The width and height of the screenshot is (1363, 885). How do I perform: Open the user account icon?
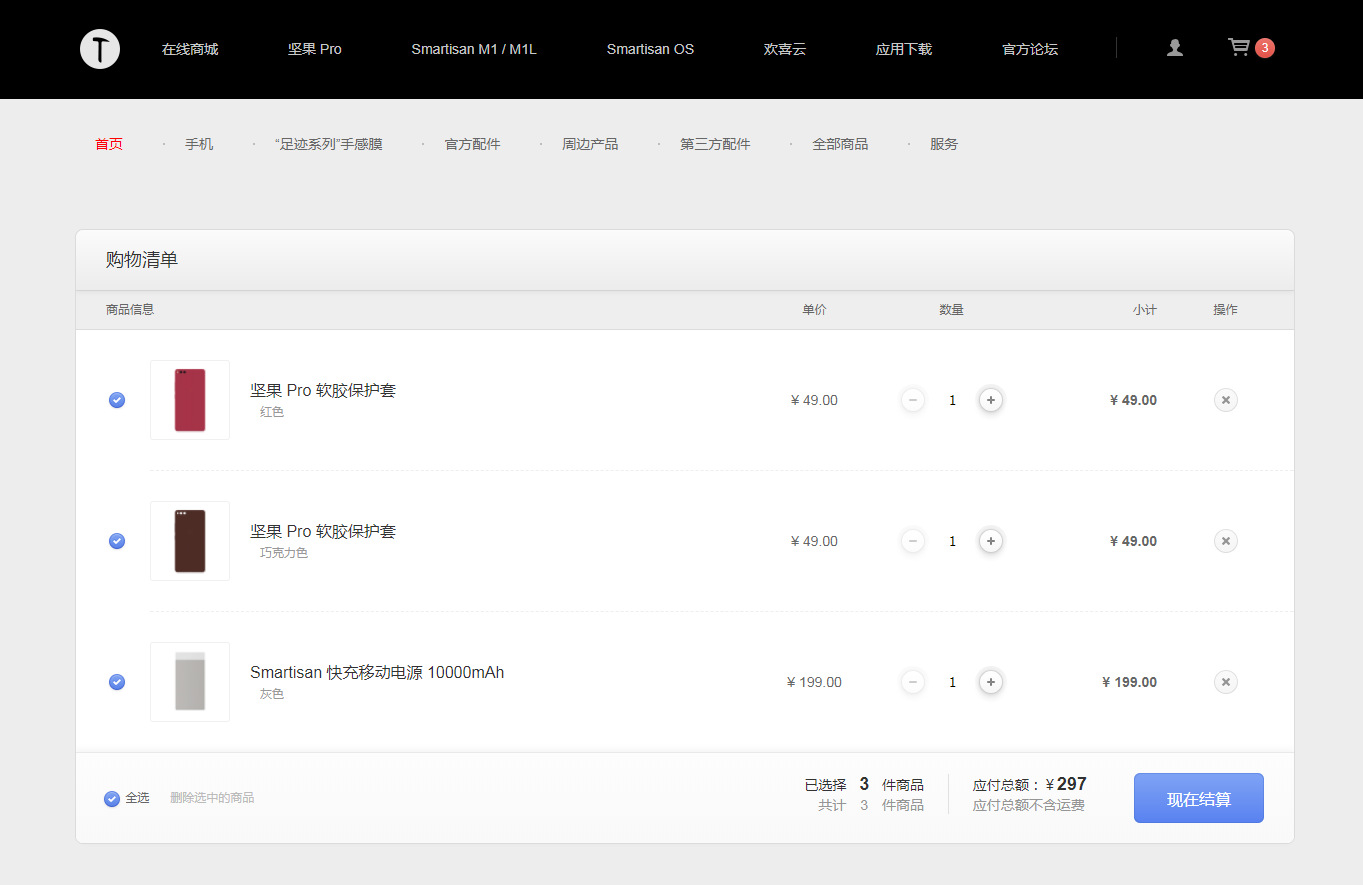pos(1175,48)
